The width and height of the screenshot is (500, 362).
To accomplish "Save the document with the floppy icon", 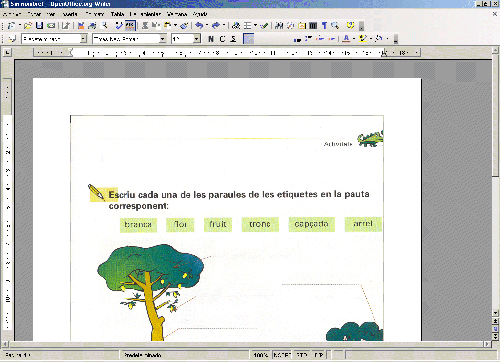I will (39, 25).
